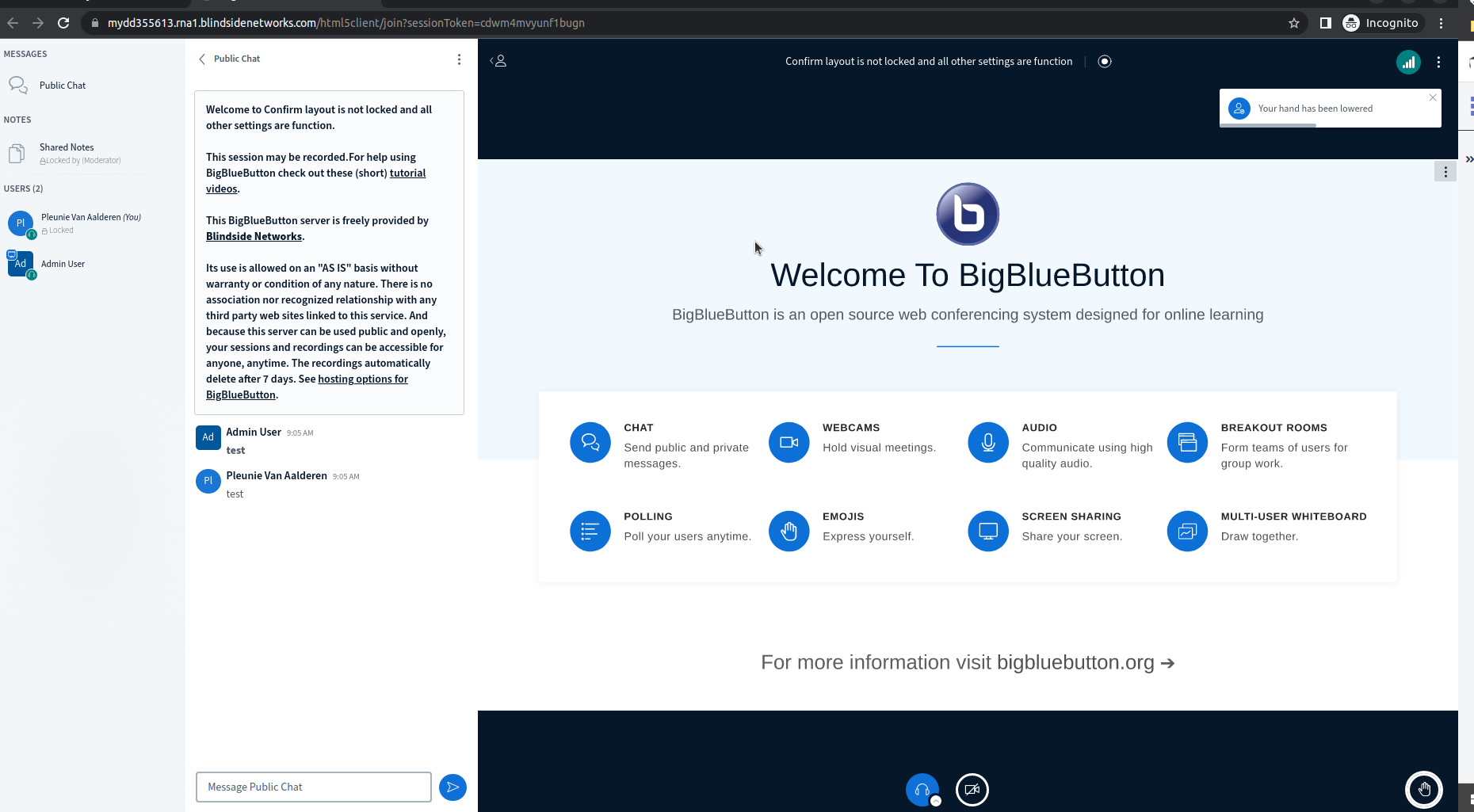Open the tutorial videos link
The image size is (1474, 812).
point(407,173)
